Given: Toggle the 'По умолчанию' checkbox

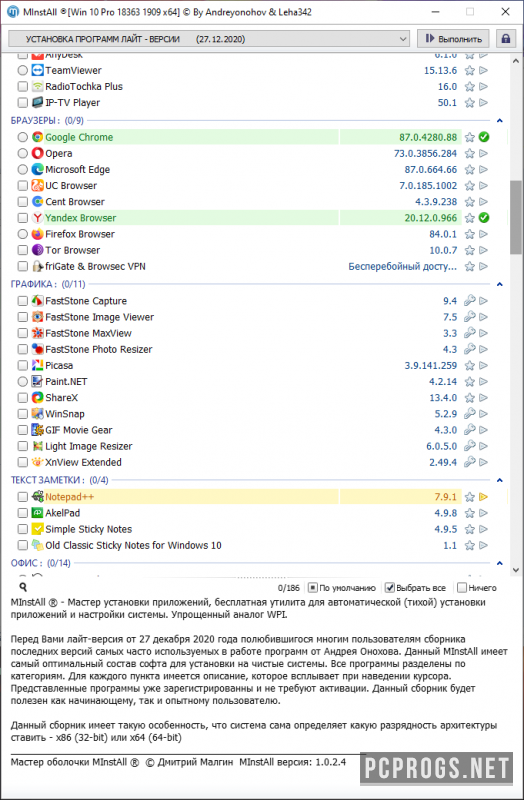Looking at the screenshot, I should pyautogui.click(x=313, y=588).
